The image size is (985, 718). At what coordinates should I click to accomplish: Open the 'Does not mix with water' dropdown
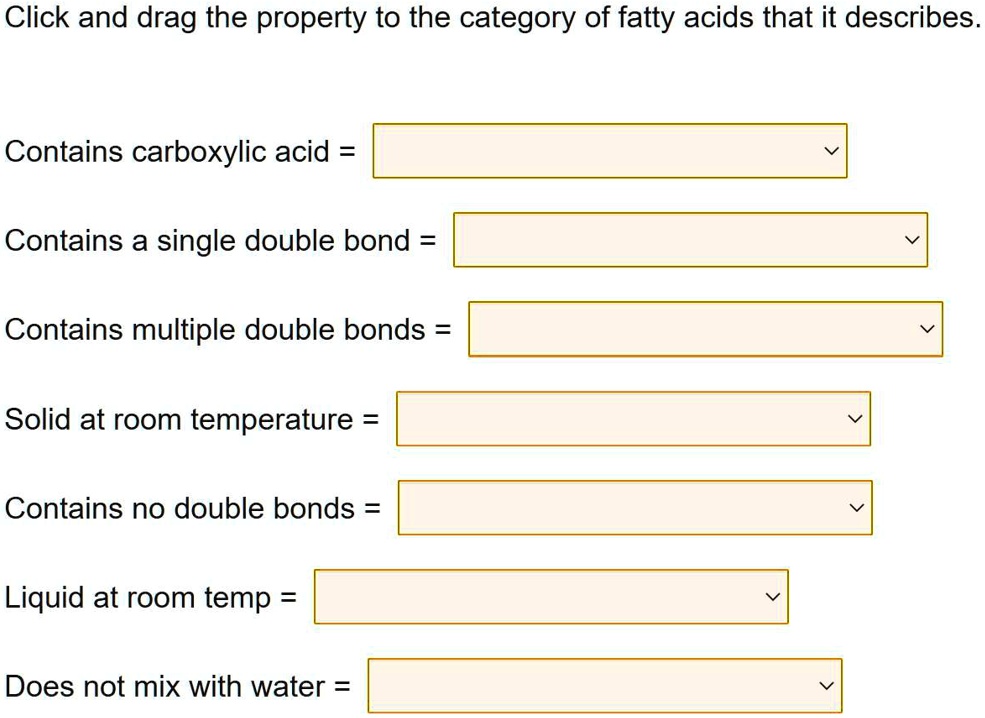coord(603,686)
